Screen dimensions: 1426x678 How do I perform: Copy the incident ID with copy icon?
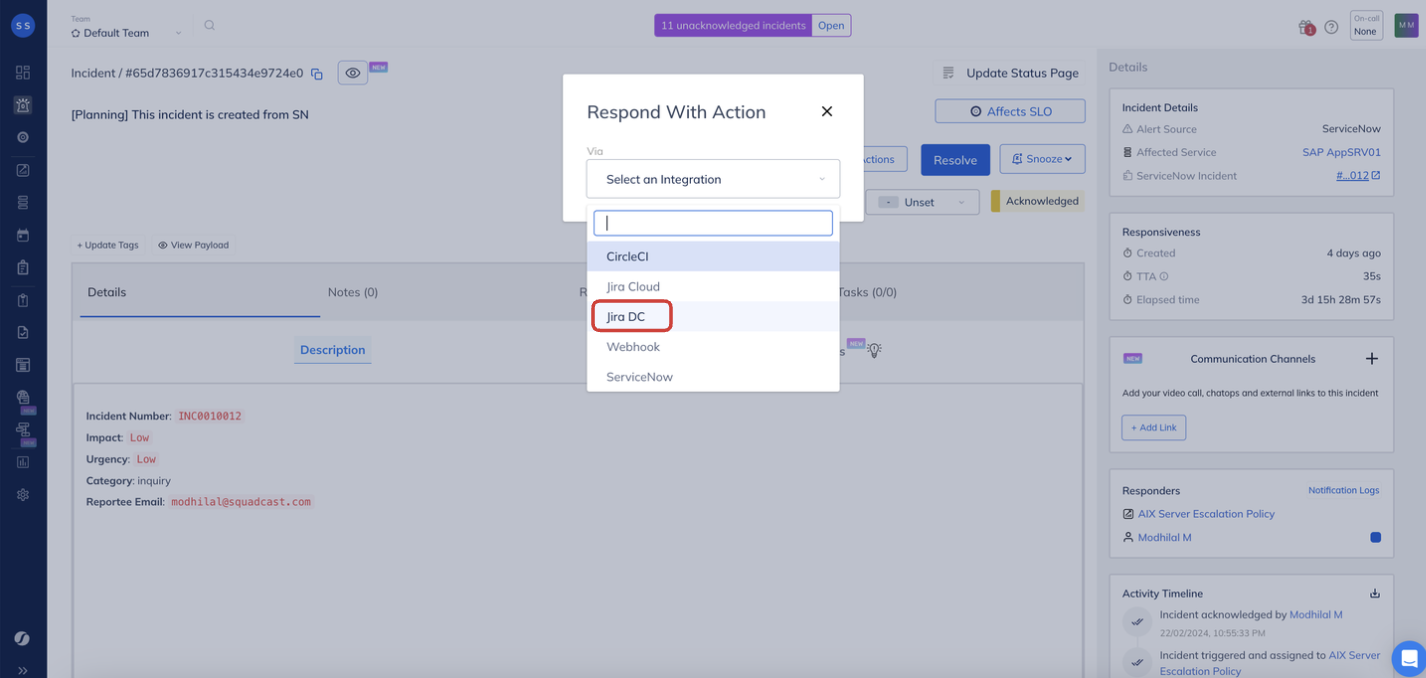click(x=317, y=74)
